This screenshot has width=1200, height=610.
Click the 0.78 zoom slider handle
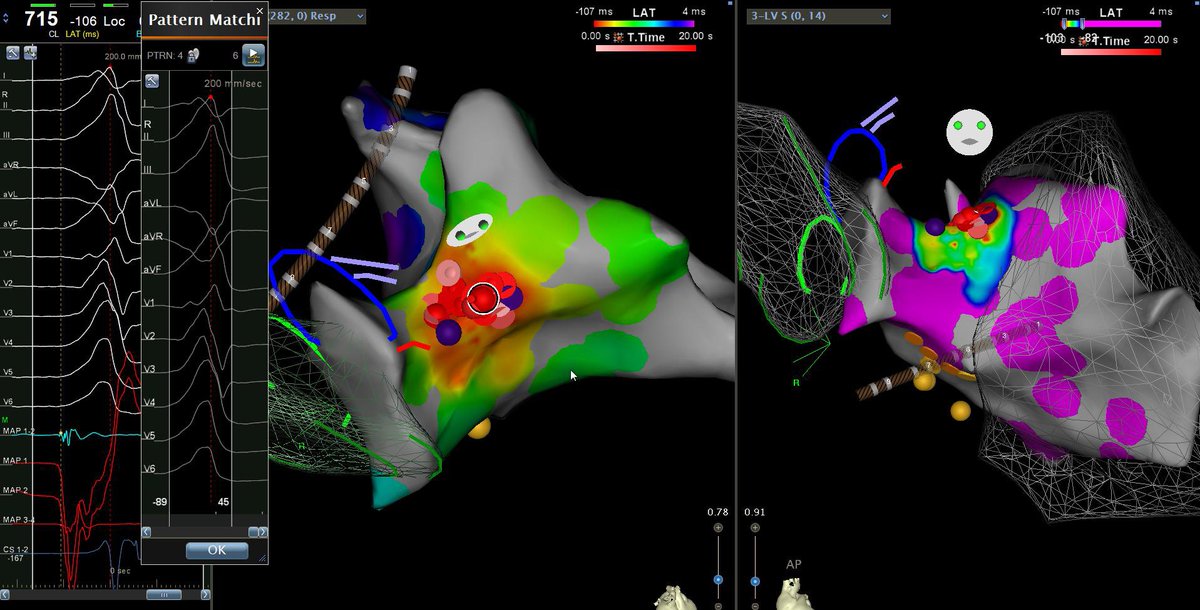(718, 579)
